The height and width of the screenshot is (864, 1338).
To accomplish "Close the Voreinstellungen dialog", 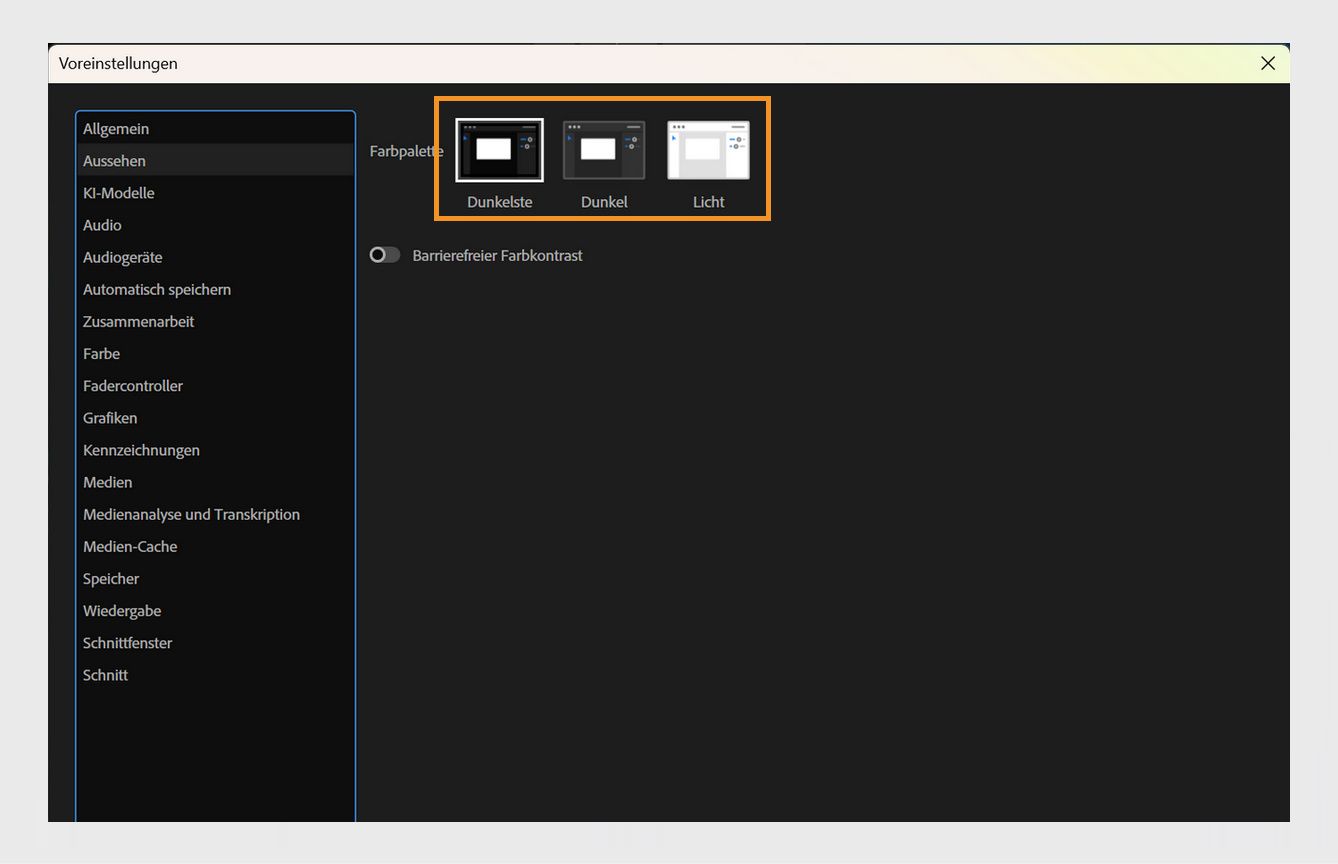I will 1268,63.
